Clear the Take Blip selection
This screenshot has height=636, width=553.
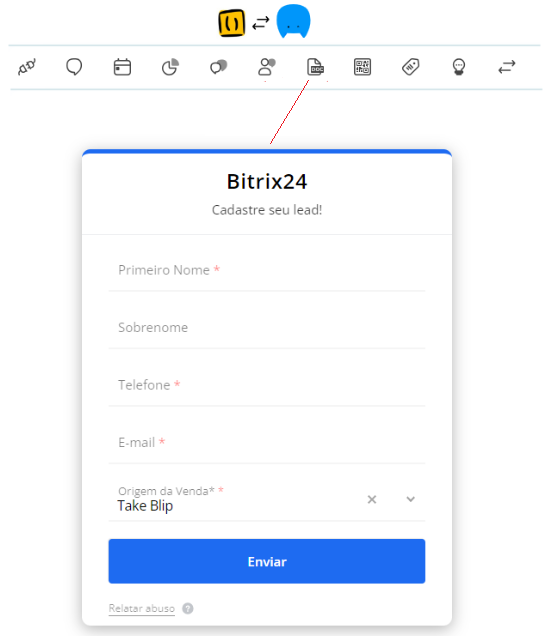point(372,499)
